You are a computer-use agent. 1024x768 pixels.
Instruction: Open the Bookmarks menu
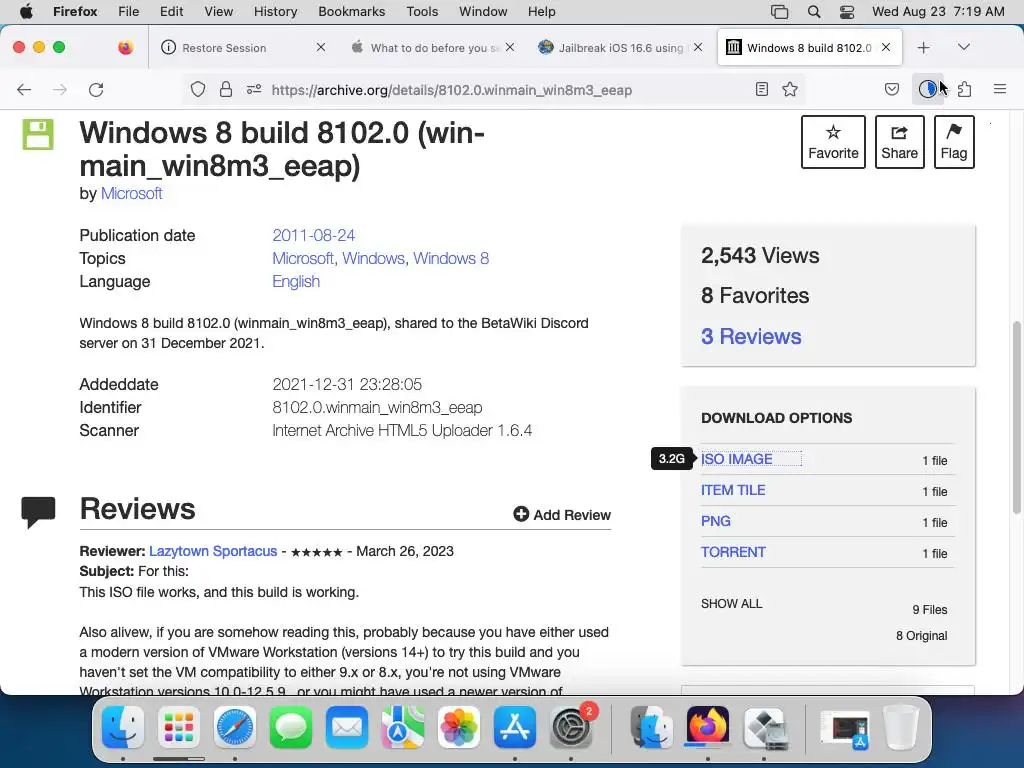pyautogui.click(x=351, y=11)
